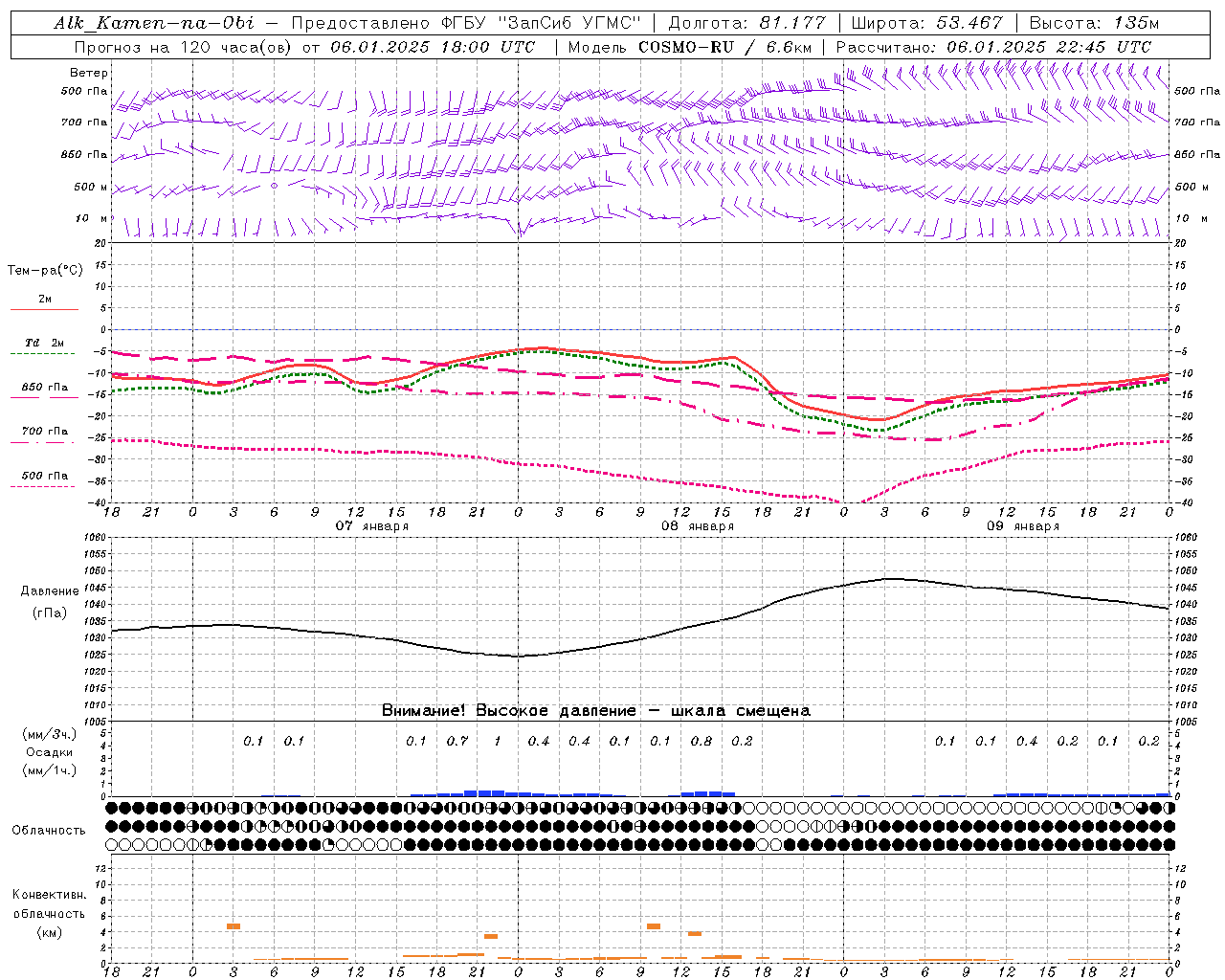Click the "1005" value on left pressure axis
The height and width of the screenshot is (980, 1225).
coord(96,722)
